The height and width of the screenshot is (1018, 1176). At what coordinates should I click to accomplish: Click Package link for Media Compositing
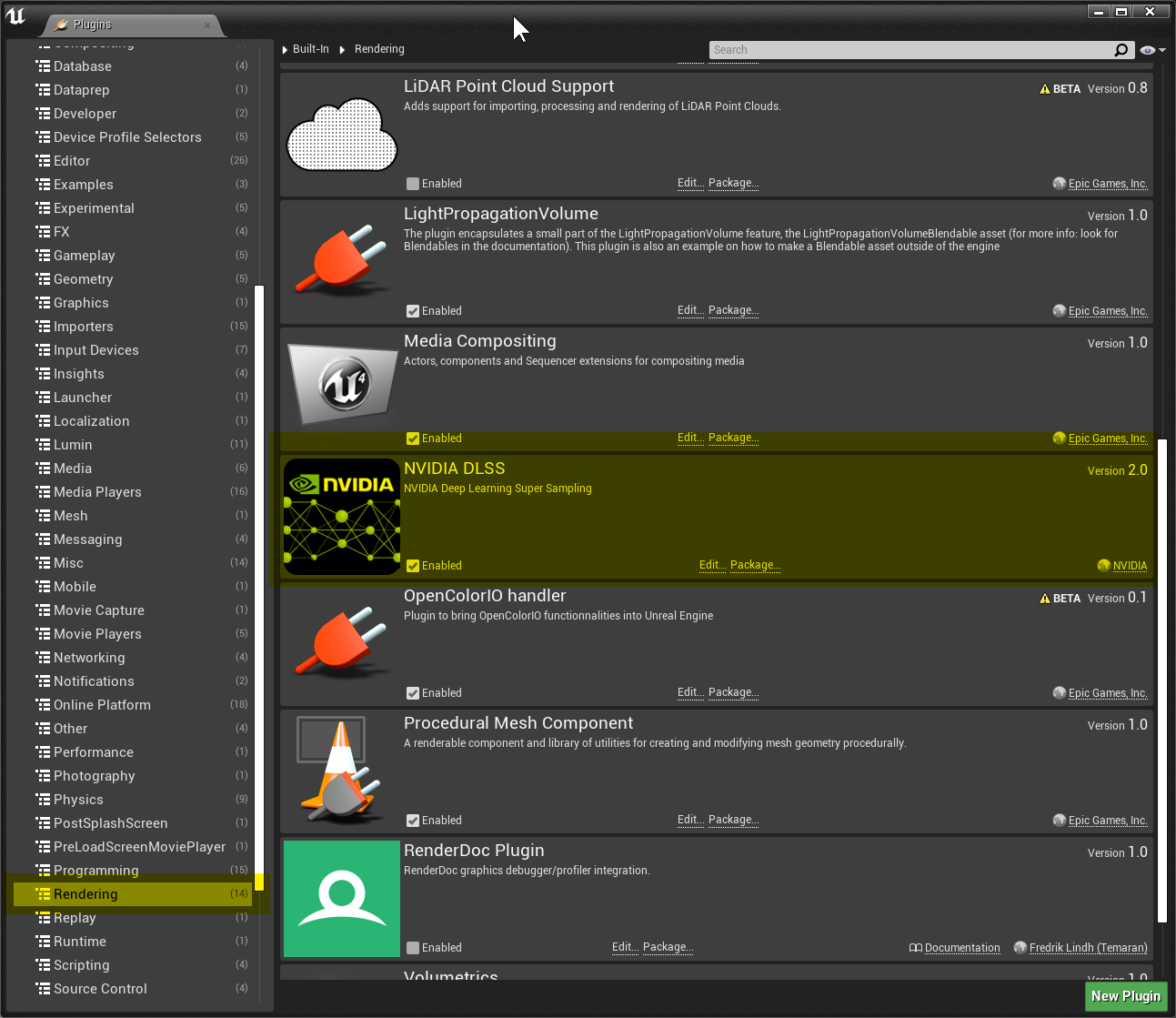[x=733, y=438]
